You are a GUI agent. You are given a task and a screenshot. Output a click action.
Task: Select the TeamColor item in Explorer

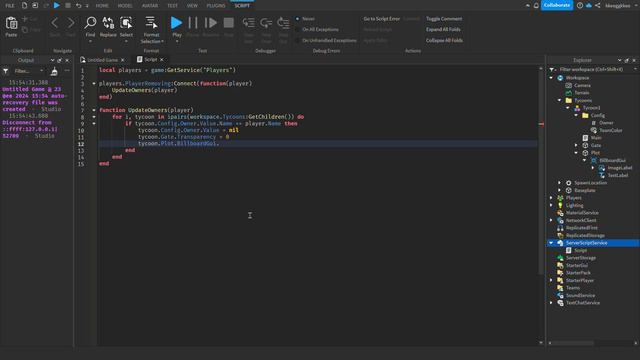click(x=611, y=130)
